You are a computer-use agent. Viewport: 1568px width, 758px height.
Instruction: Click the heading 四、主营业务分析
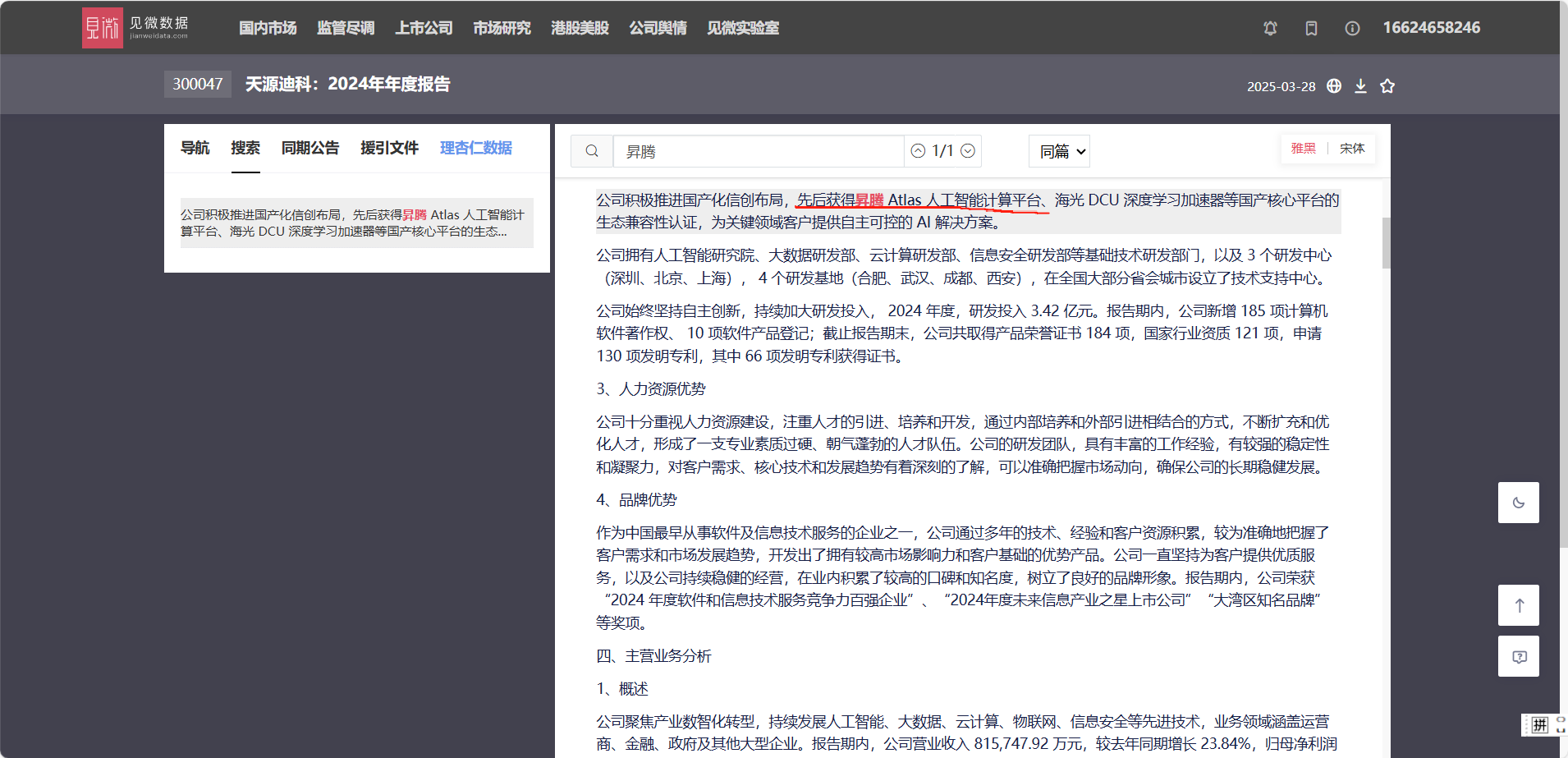coord(653,656)
